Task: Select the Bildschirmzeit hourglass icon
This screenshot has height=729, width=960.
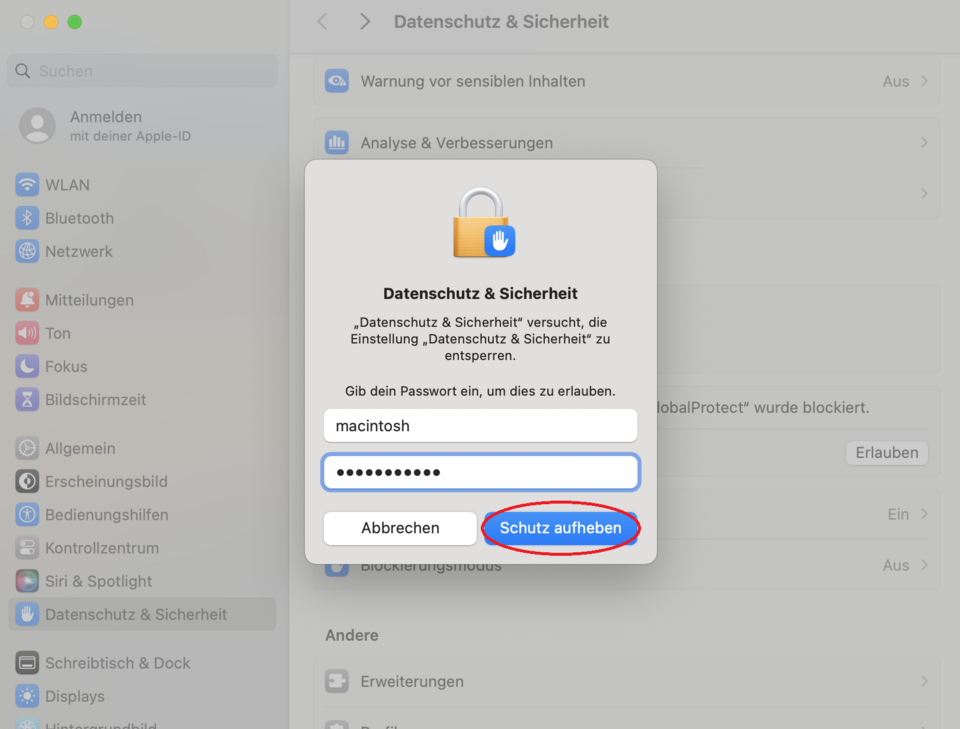Action: pos(27,400)
